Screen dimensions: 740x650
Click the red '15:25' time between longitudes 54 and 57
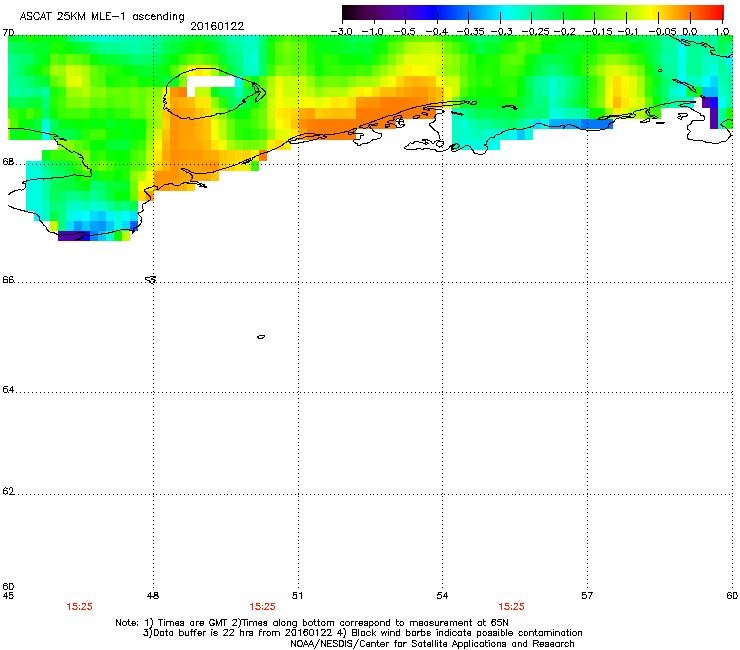click(512, 607)
